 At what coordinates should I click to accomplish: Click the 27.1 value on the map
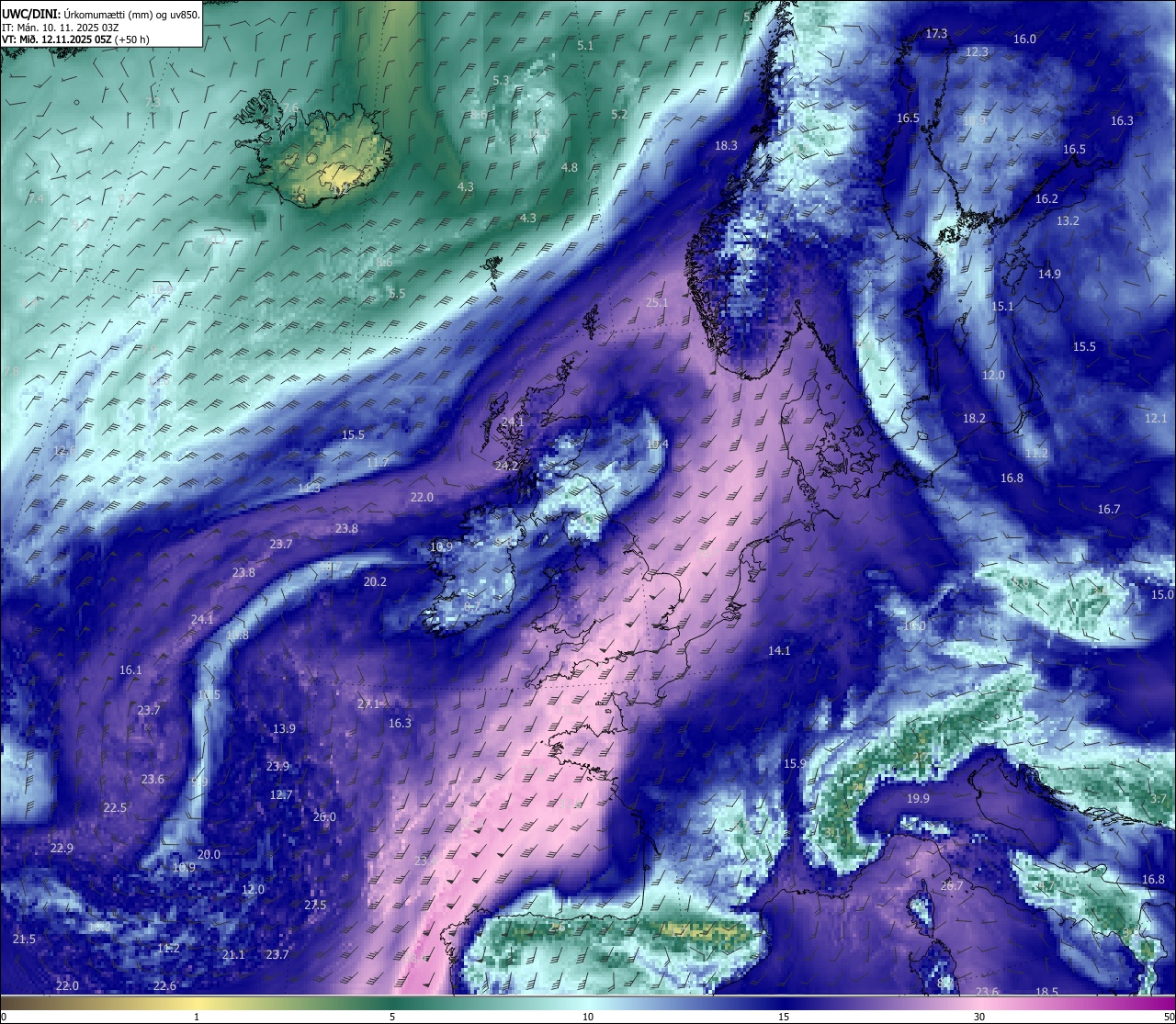point(368,704)
